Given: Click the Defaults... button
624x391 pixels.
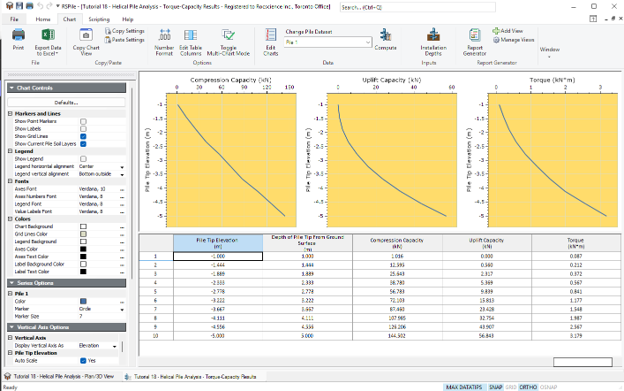Looking at the screenshot, I should [66, 103].
